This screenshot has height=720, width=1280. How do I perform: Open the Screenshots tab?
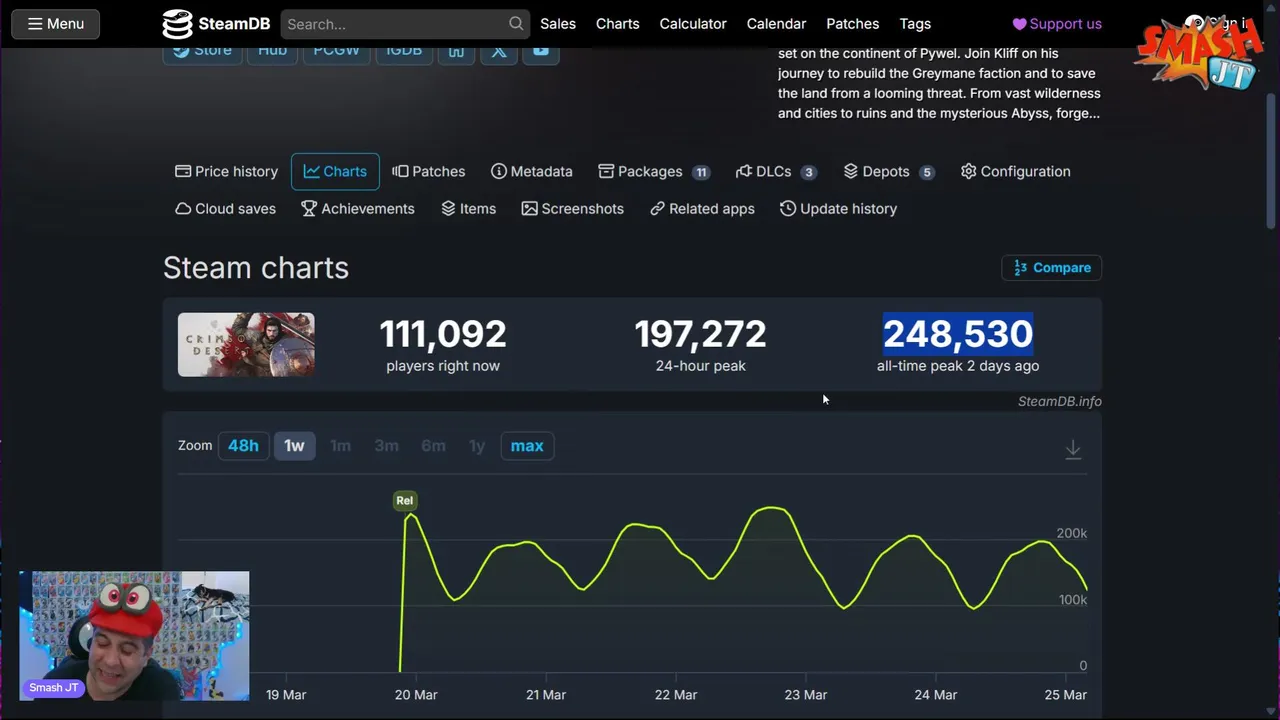coord(572,208)
